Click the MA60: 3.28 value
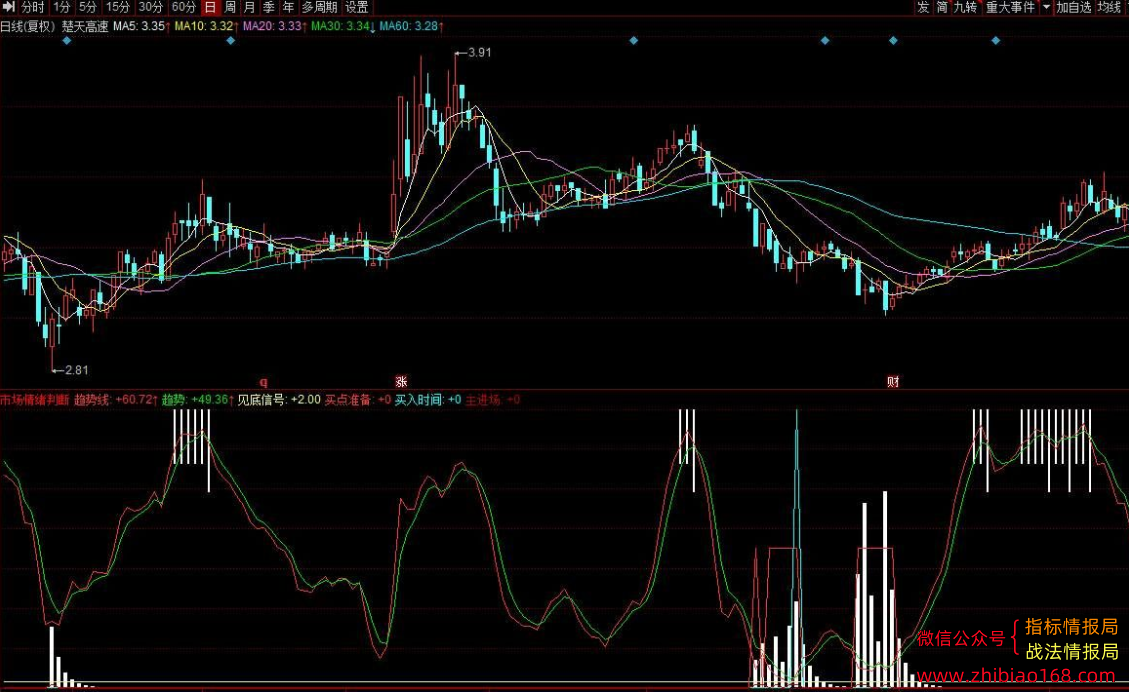Viewport: 1129px width, 692px height. click(411, 27)
